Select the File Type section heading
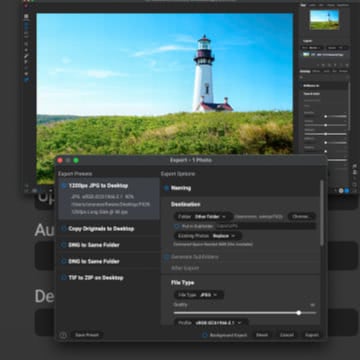Image resolution: width=360 pixels, height=360 pixels. click(x=183, y=283)
